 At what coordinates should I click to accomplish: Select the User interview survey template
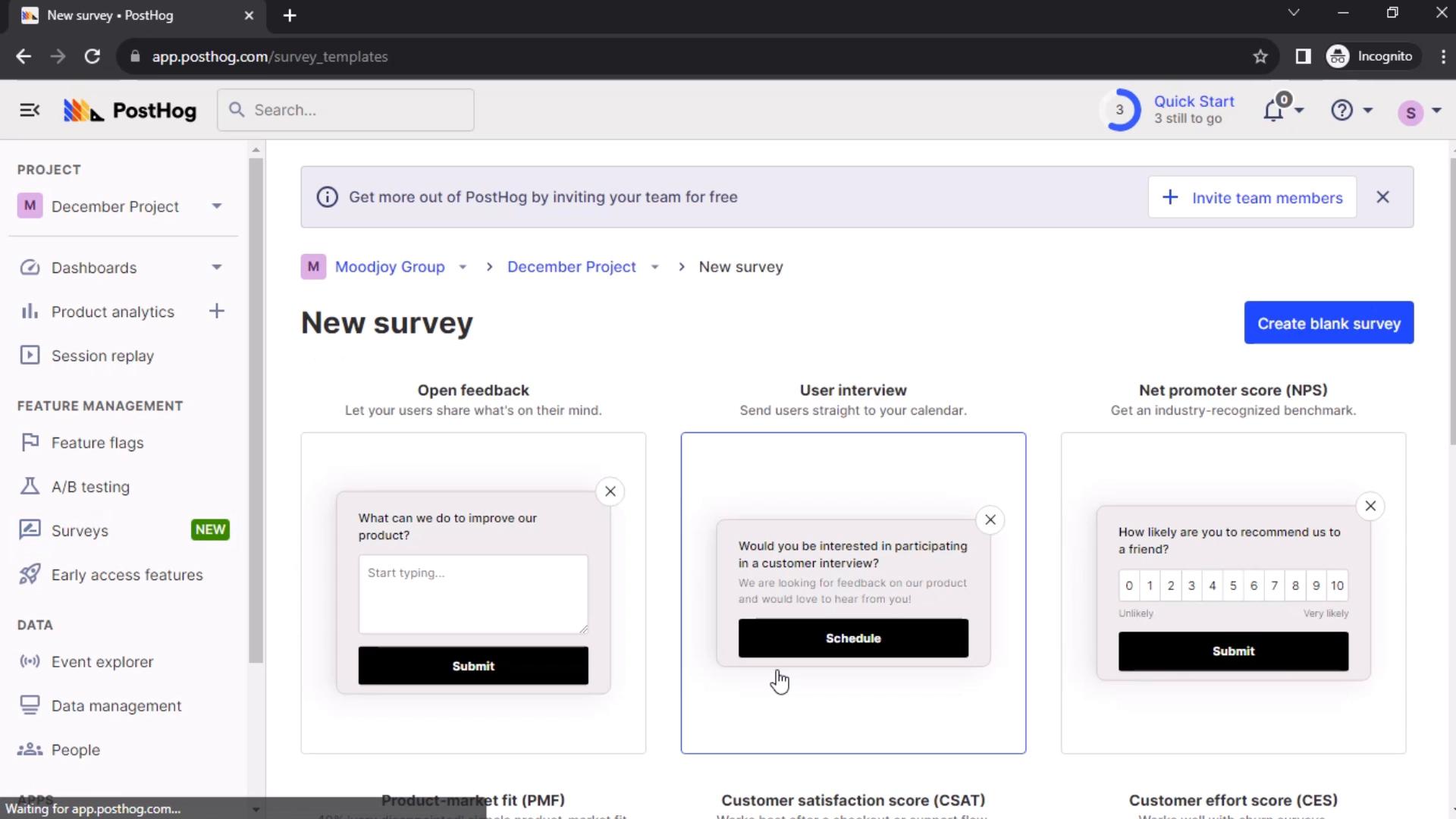pyautogui.click(x=853, y=593)
